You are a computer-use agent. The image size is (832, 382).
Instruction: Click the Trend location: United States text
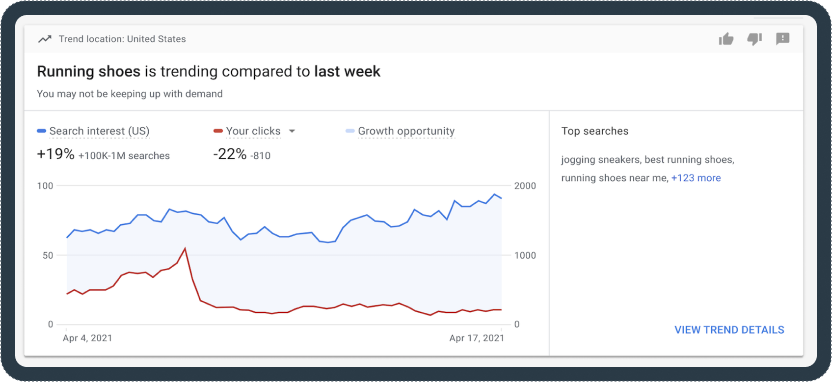pos(122,39)
